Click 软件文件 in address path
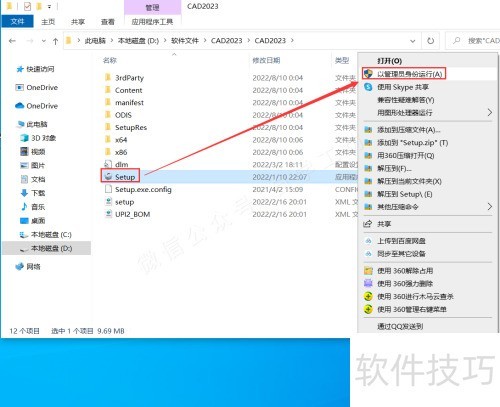 point(185,41)
